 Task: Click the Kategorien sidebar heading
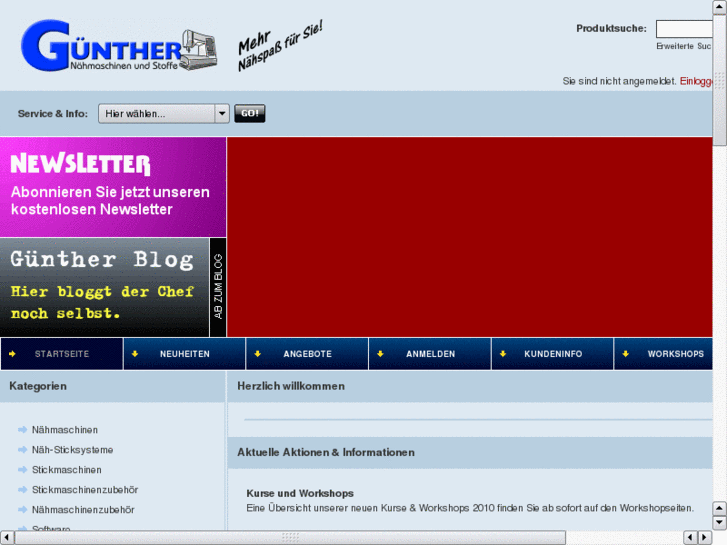pyautogui.click(x=38, y=386)
